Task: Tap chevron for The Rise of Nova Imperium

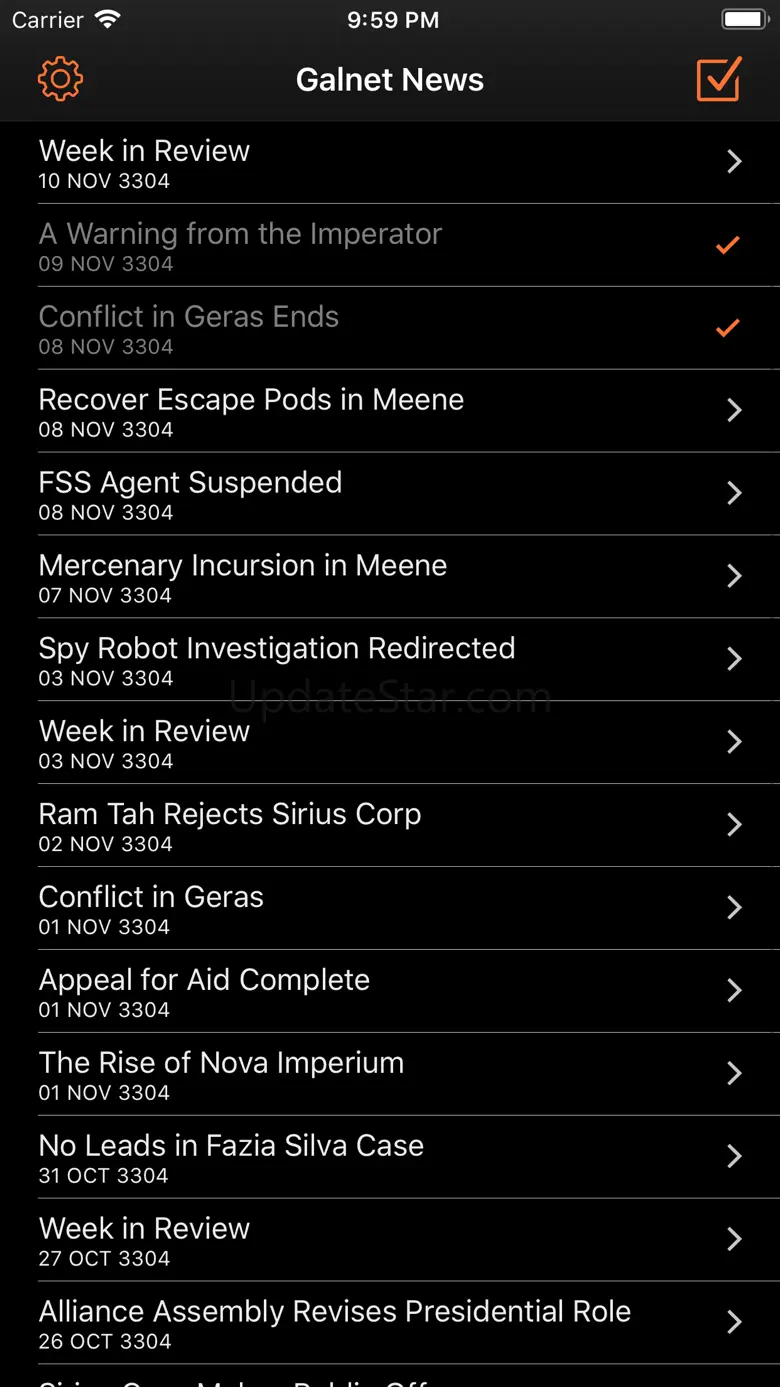Action: coord(734,1073)
